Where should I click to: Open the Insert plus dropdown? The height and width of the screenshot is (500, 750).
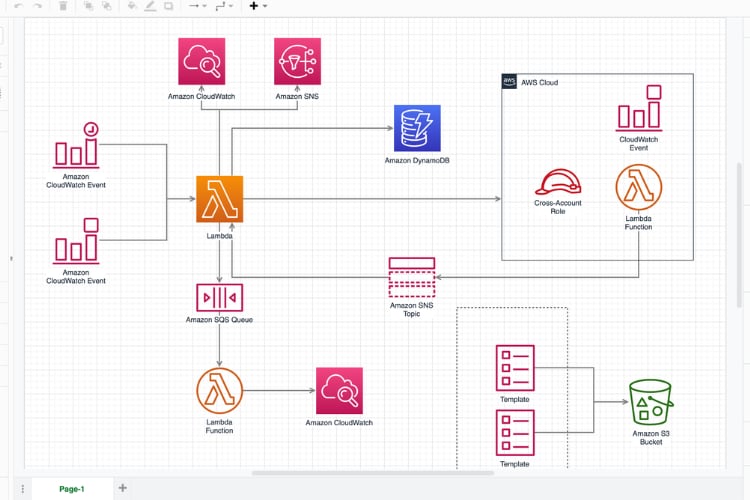[258, 6]
